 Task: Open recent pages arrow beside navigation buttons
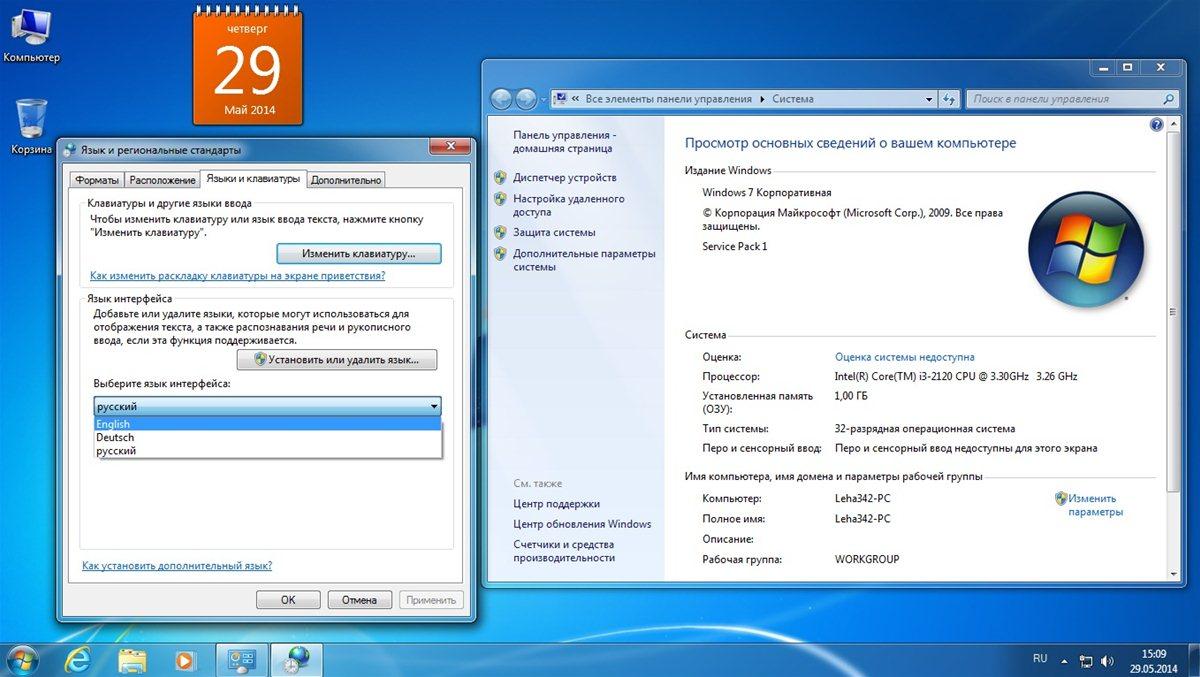click(544, 99)
